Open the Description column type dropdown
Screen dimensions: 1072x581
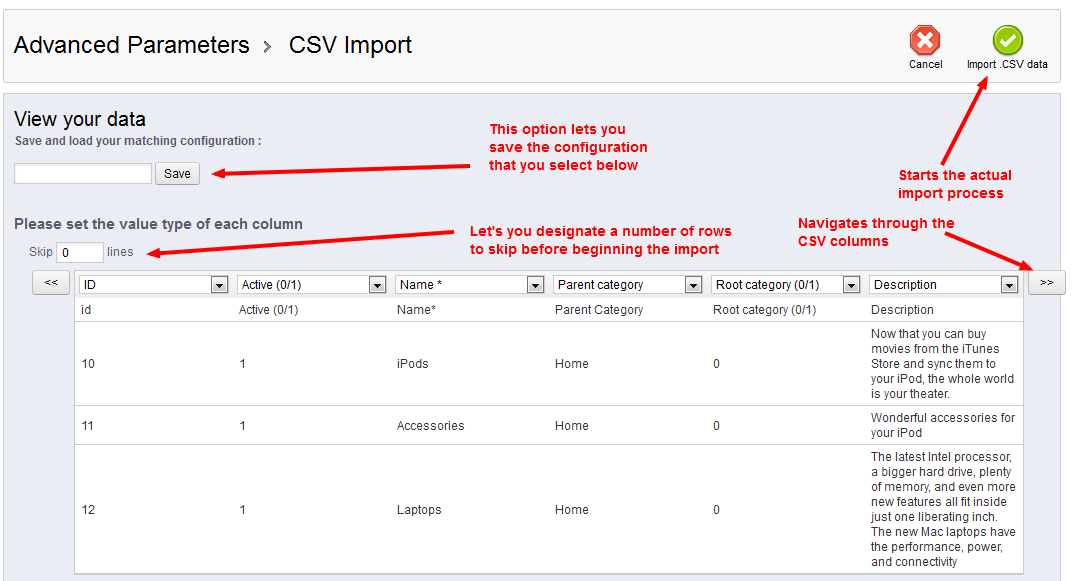[x=944, y=285]
